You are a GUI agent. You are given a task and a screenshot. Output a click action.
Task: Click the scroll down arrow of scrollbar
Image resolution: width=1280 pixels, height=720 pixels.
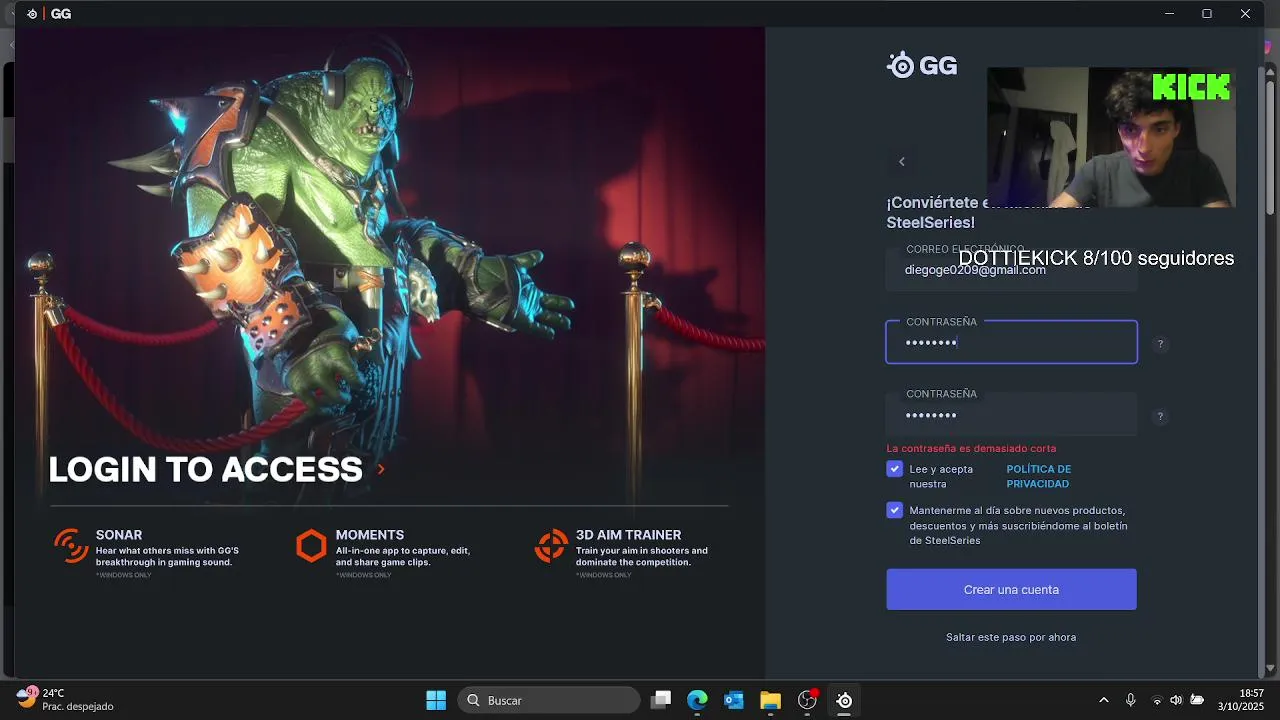coord(1271,668)
